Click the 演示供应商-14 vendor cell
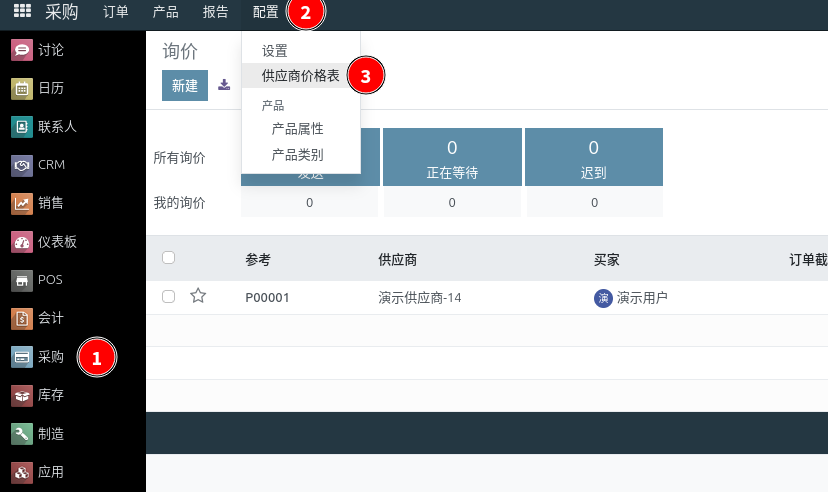This screenshot has height=492, width=828. tap(420, 298)
